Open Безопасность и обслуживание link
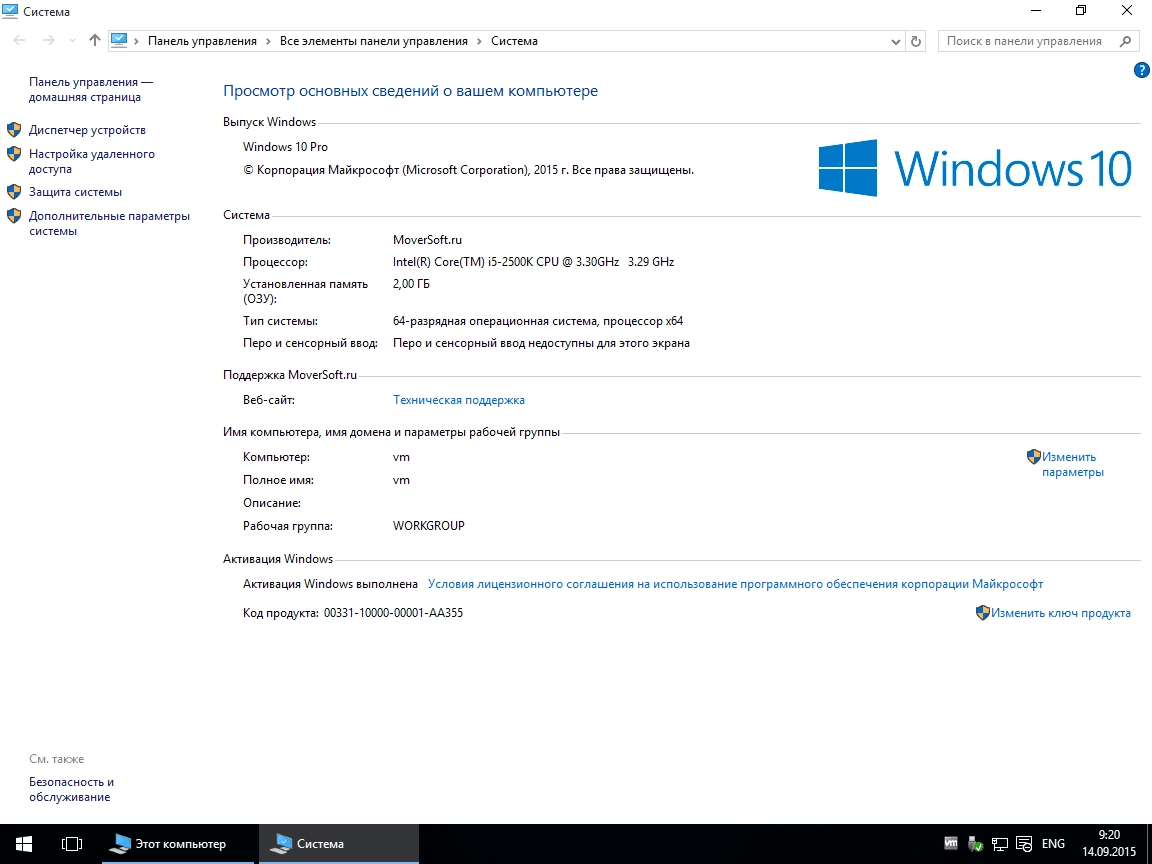Viewport: 1152px width, 864px height. [71, 789]
